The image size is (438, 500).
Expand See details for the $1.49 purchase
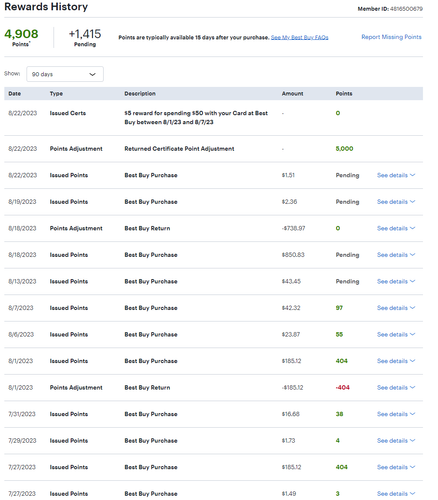(x=396, y=494)
